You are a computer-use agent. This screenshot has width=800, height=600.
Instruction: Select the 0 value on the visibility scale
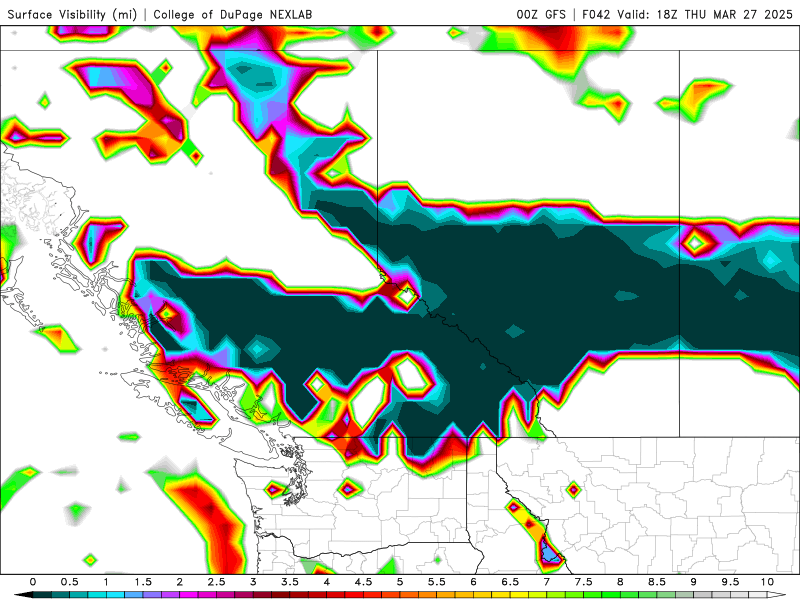coord(33,582)
